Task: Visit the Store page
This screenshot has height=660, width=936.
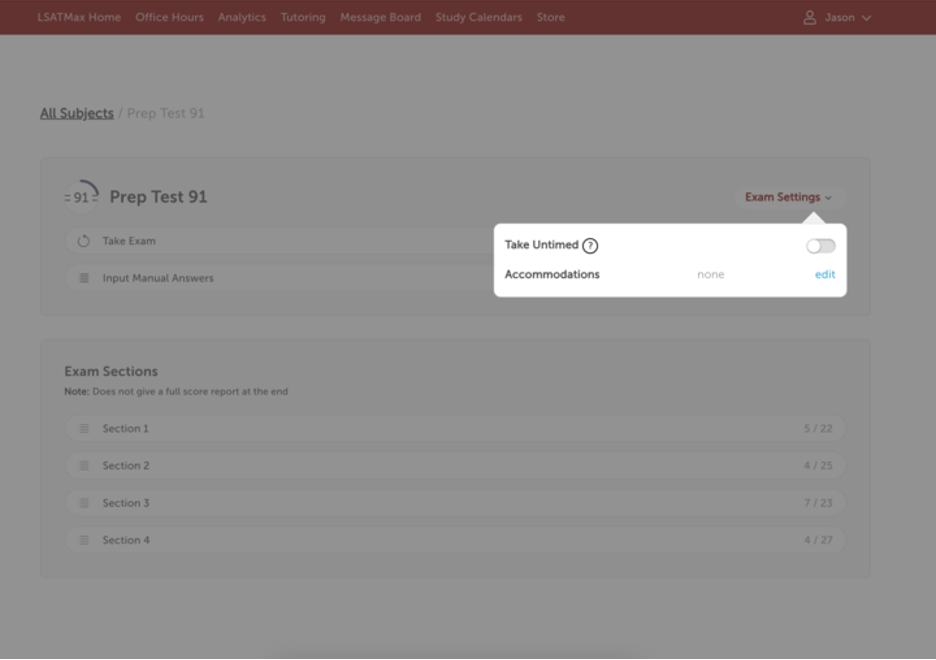Action: pos(550,17)
